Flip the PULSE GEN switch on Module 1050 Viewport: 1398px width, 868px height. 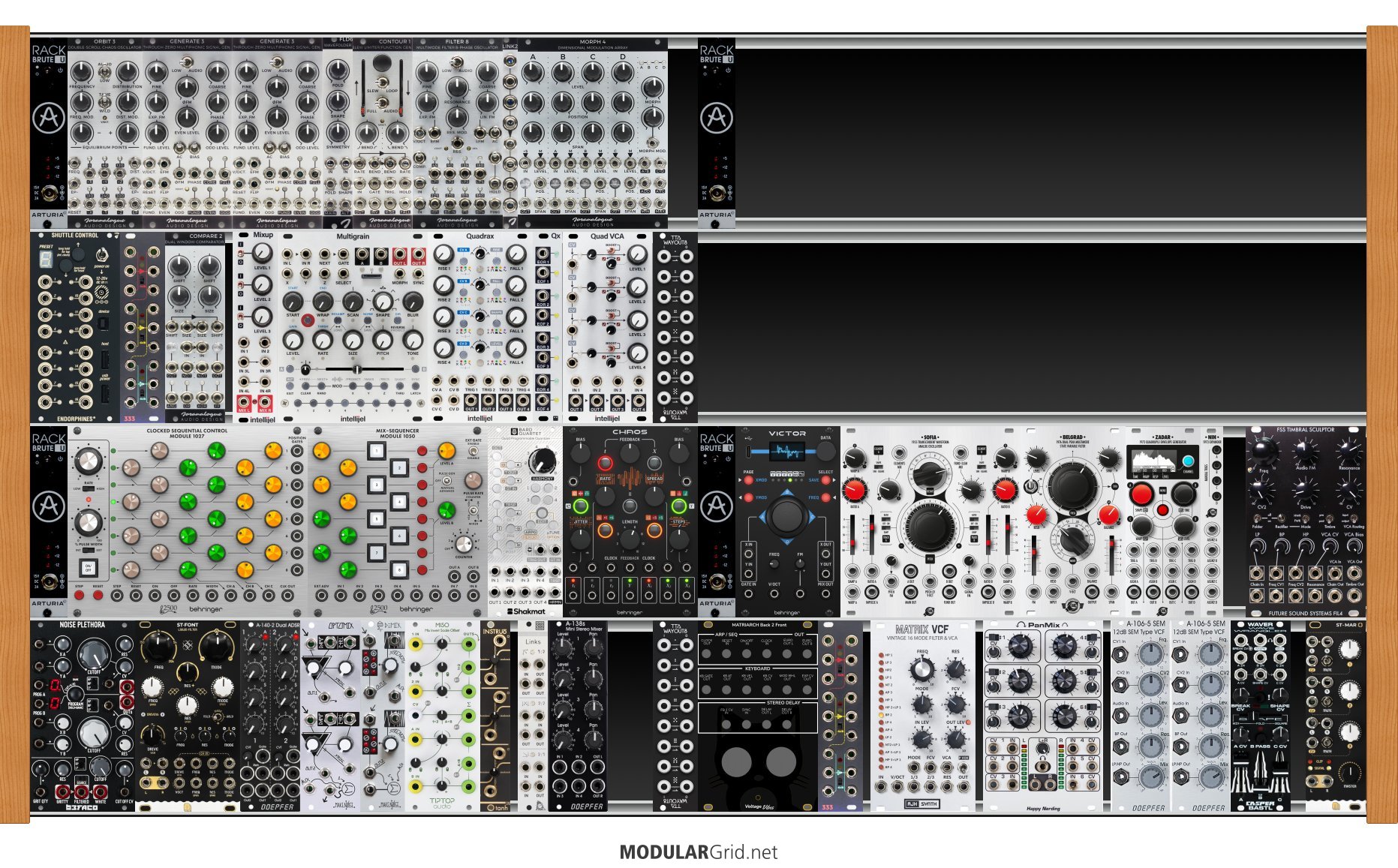pos(445,482)
